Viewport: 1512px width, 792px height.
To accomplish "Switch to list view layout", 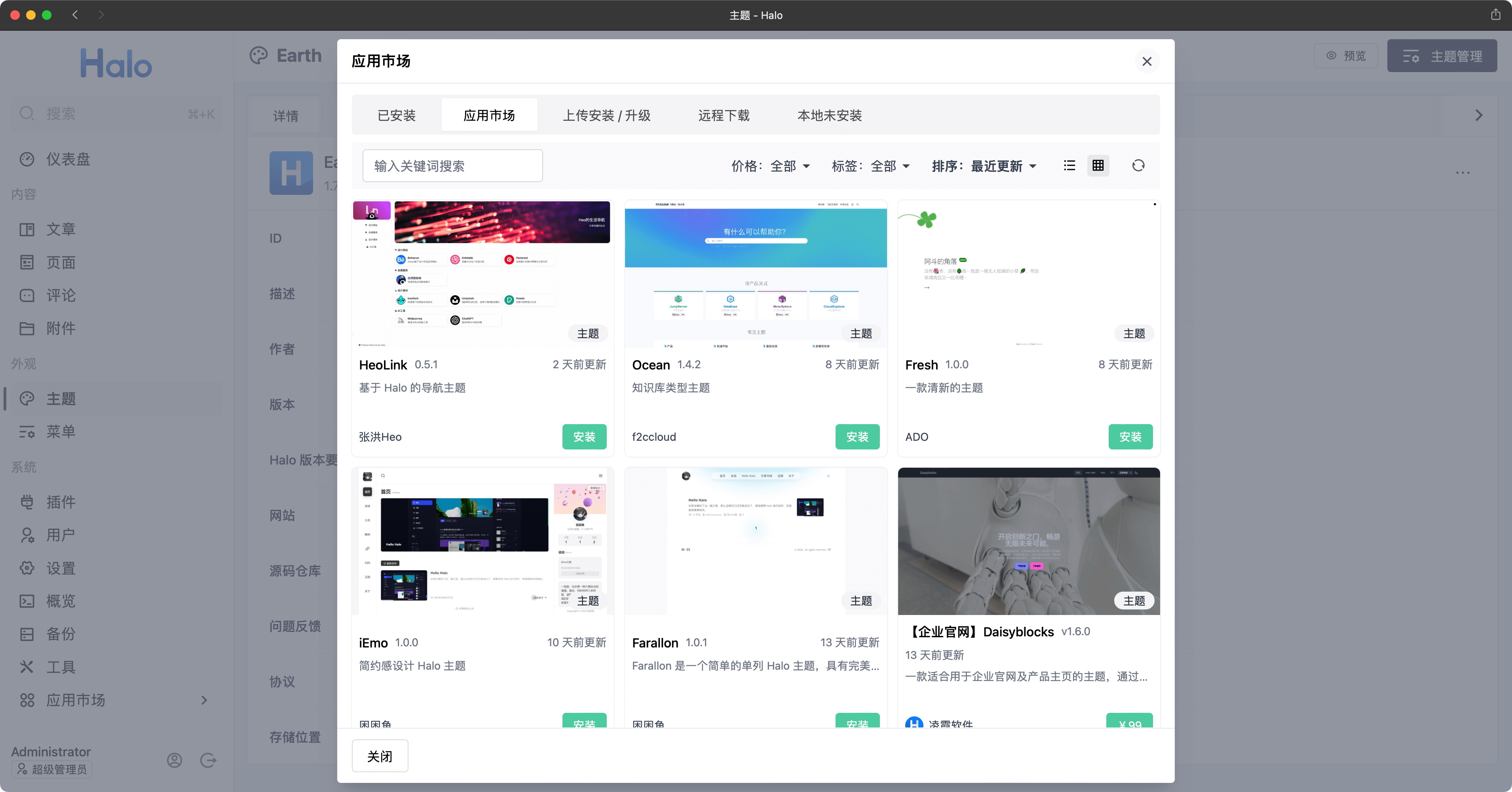I will click(x=1069, y=166).
